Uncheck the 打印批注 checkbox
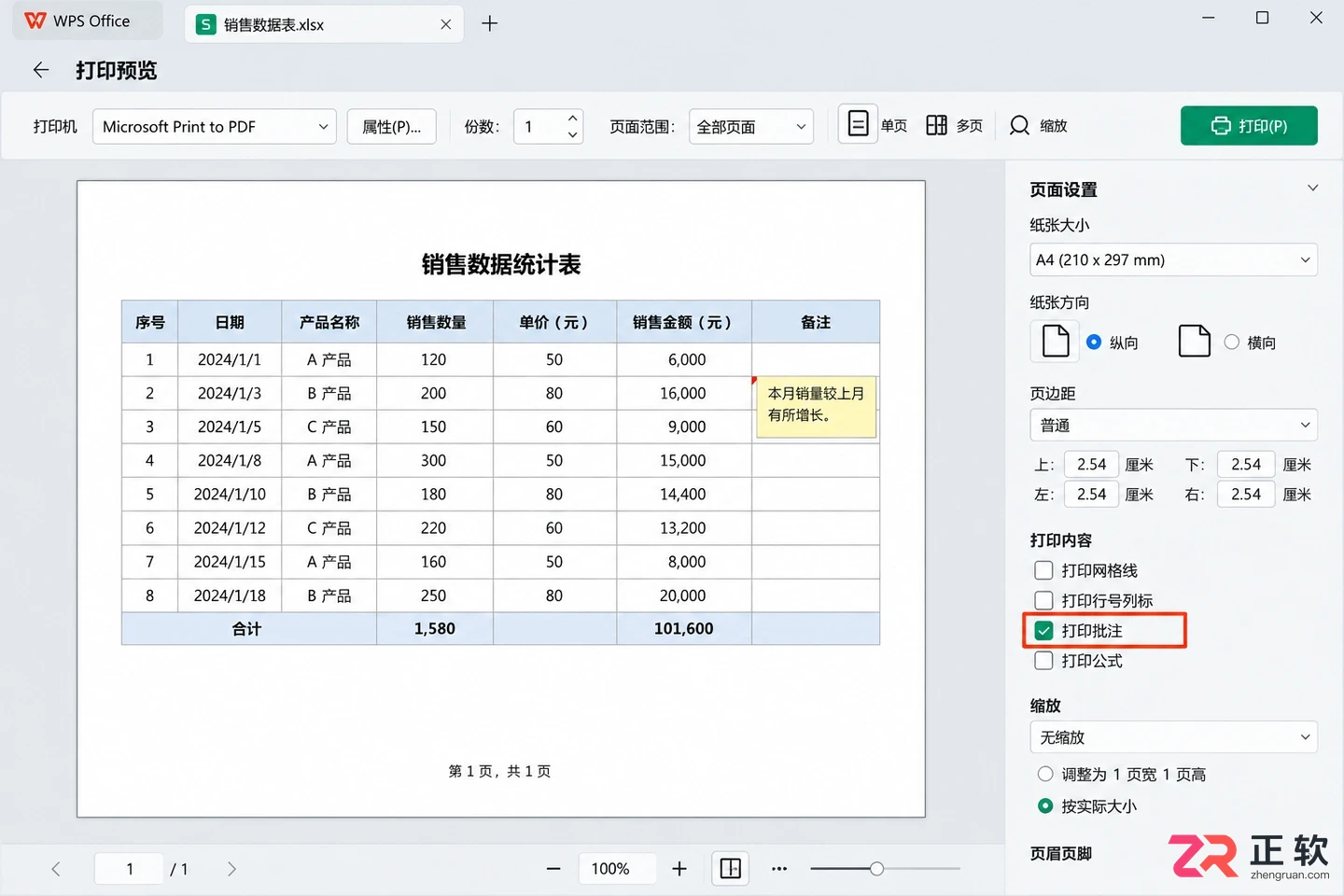 tap(1044, 631)
